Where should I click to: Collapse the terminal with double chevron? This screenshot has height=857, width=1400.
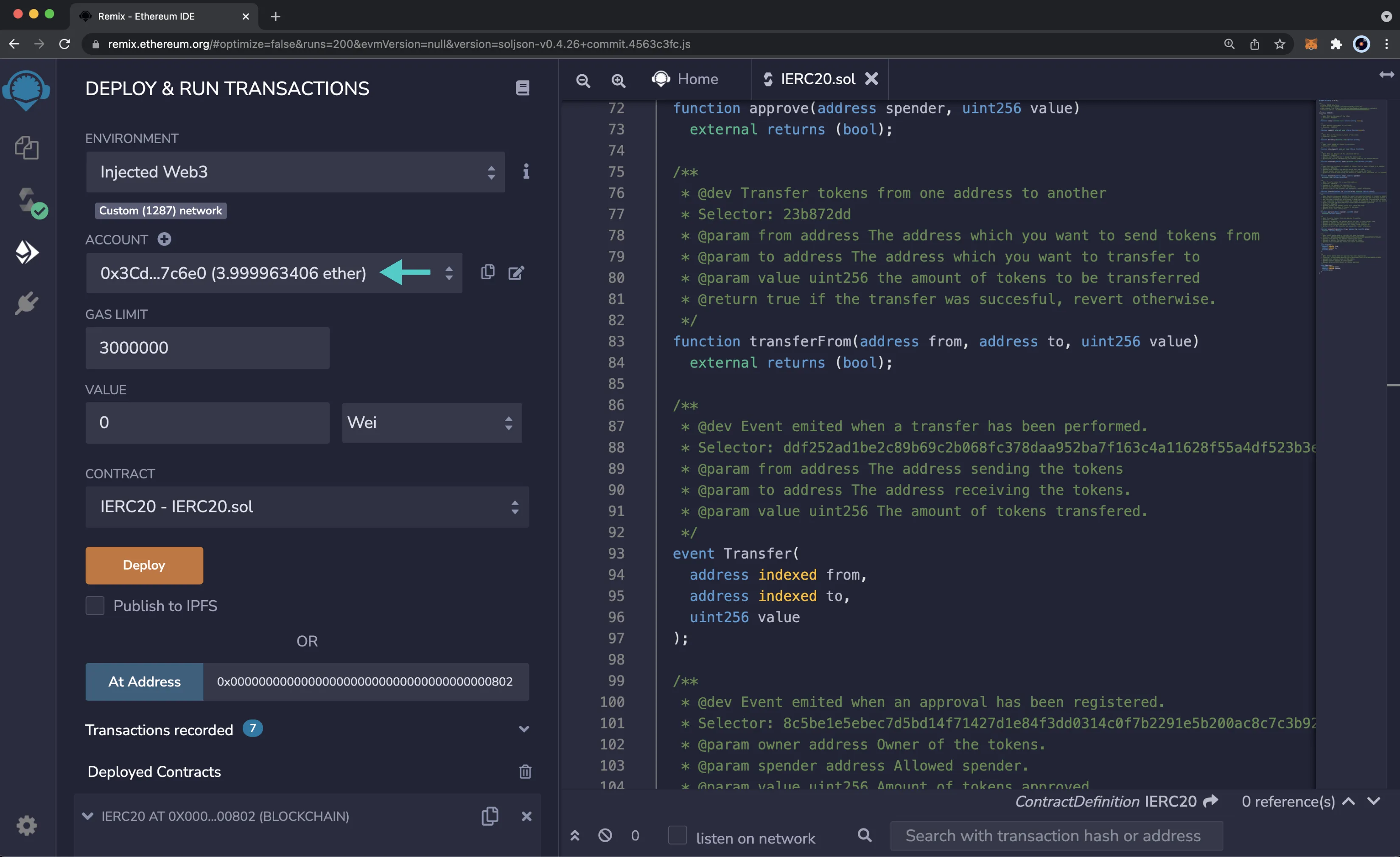tap(575, 835)
